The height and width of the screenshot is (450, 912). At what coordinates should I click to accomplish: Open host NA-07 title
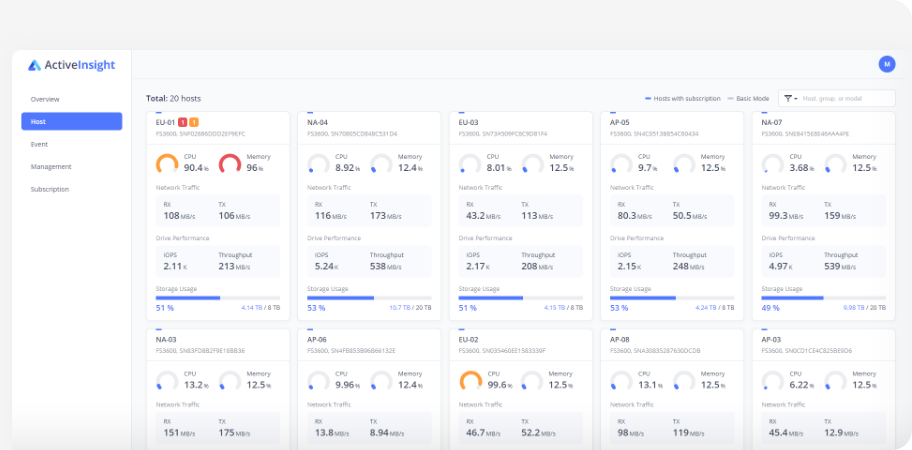coord(771,123)
